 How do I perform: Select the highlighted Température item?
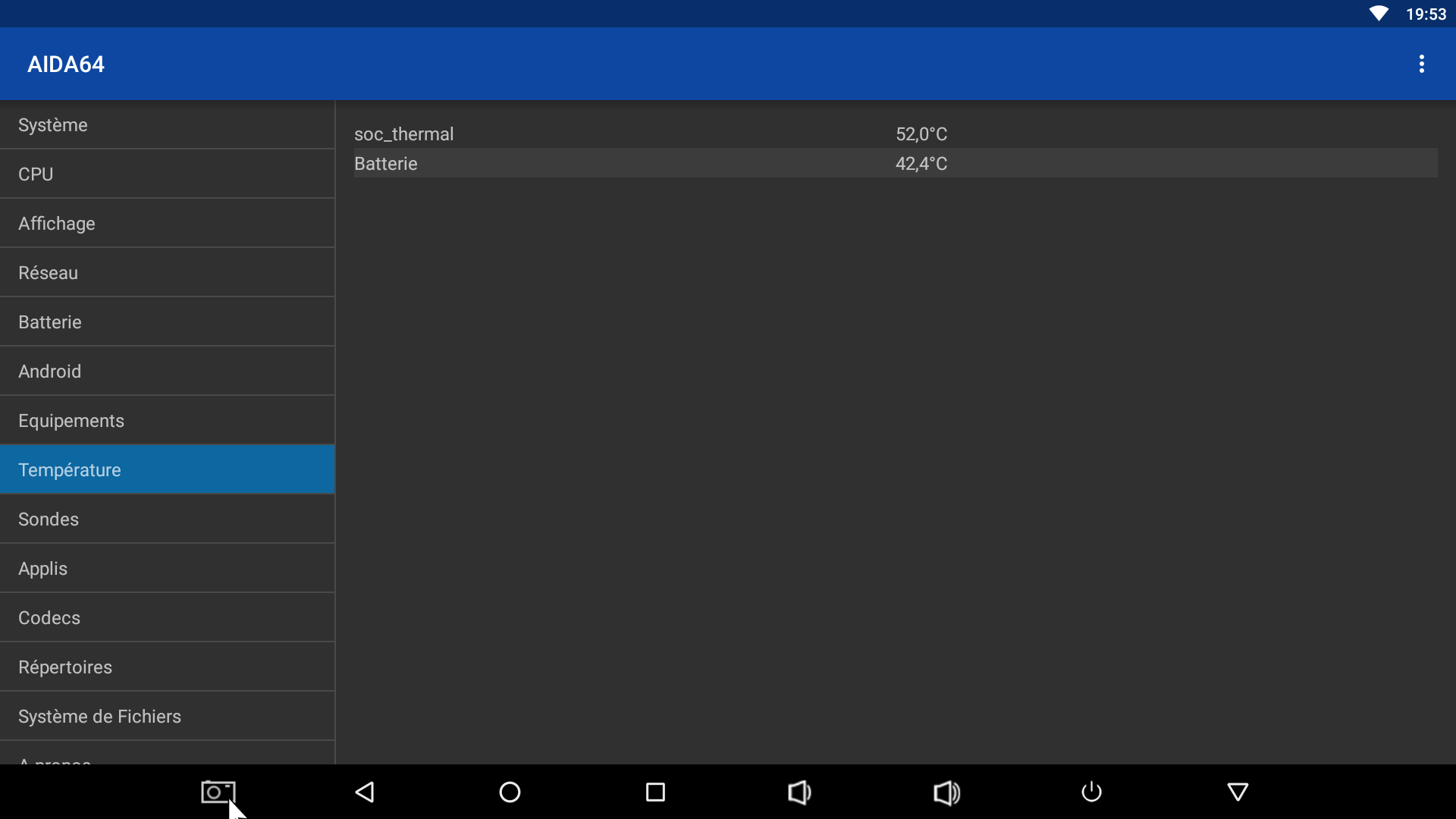(167, 469)
